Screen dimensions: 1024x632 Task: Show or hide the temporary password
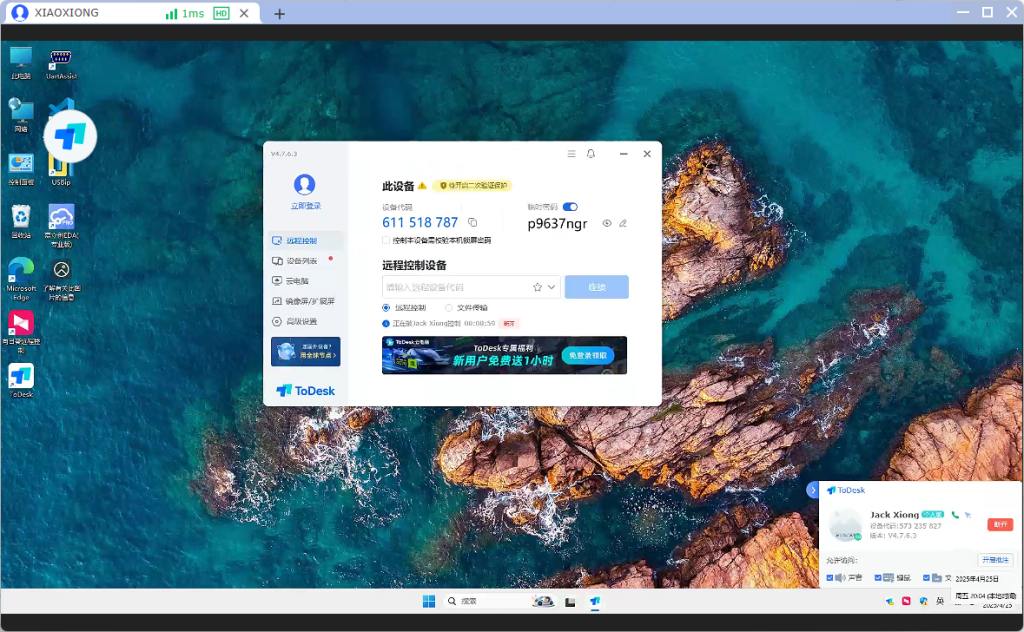(607, 223)
